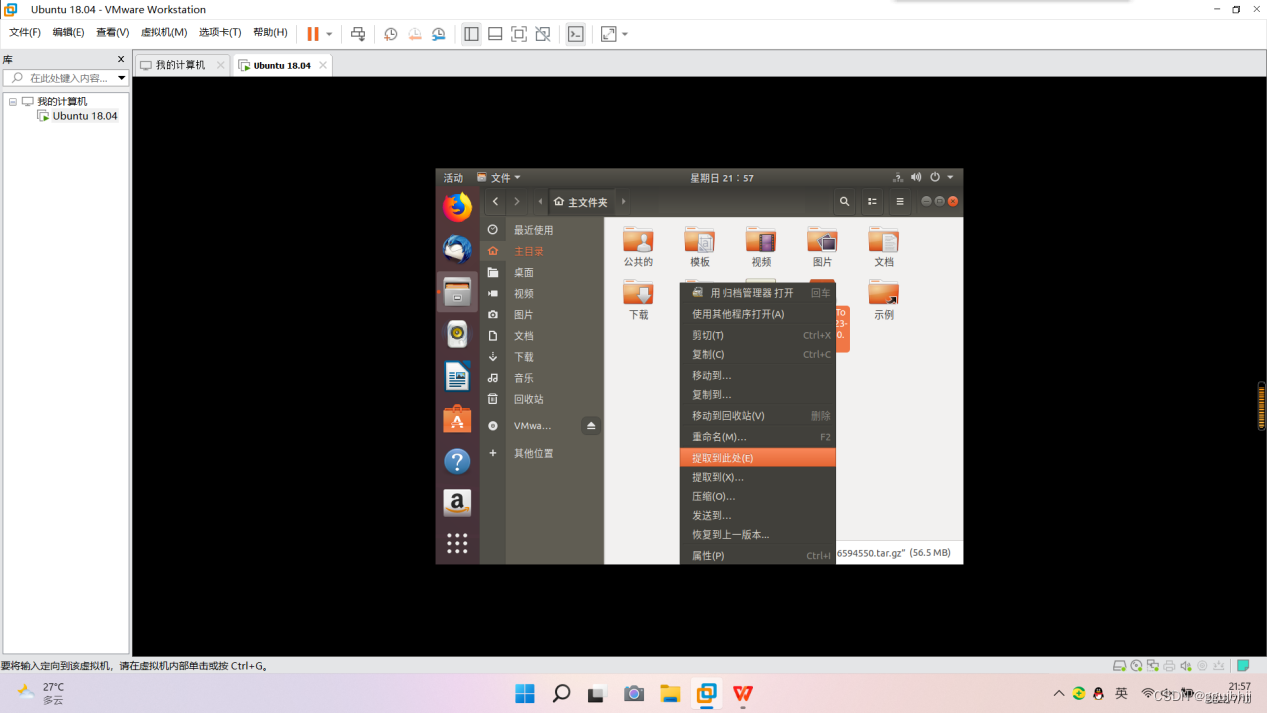
Task: Switch to VMware Unity mode
Action: click(x=543, y=34)
